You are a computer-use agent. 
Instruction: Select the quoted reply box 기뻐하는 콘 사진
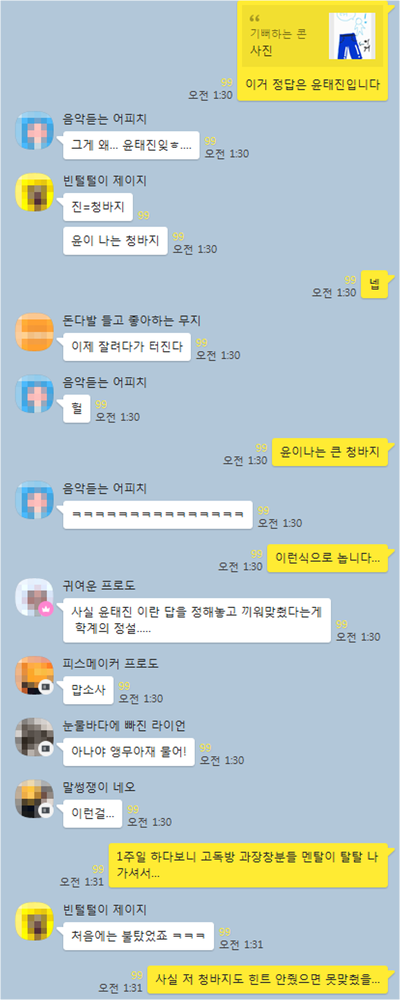(x=311, y=36)
